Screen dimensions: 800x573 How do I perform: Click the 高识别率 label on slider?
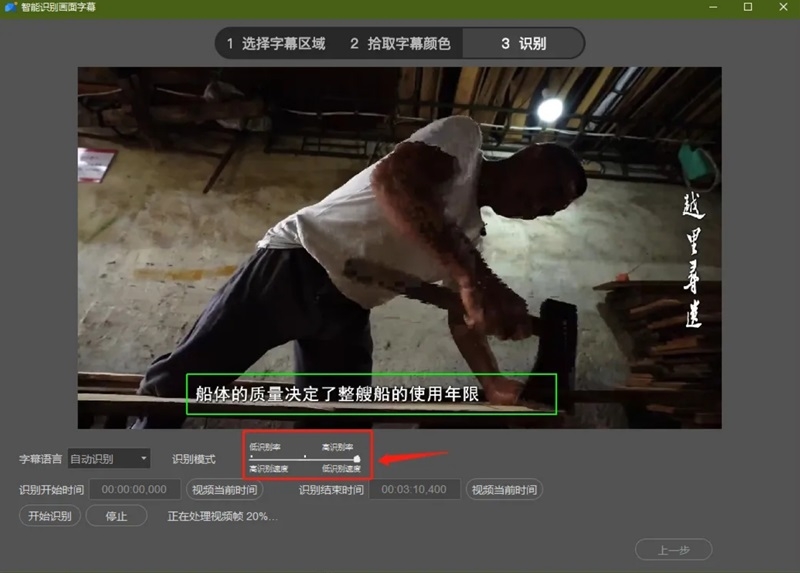click(x=337, y=447)
